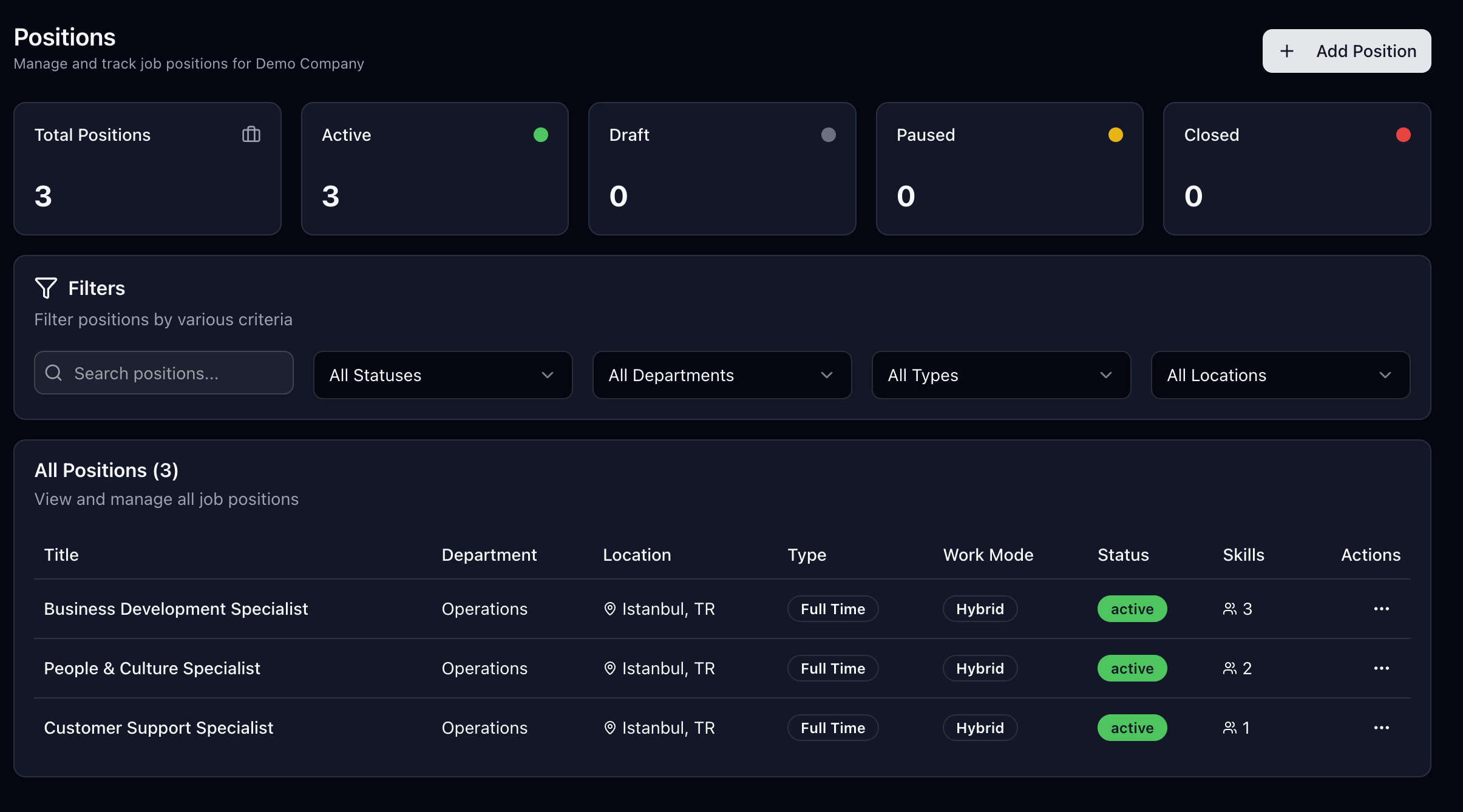Click location pin icon in Business Development row
Viewport: 1463px width, 812px height.
[x=610, y=609]
